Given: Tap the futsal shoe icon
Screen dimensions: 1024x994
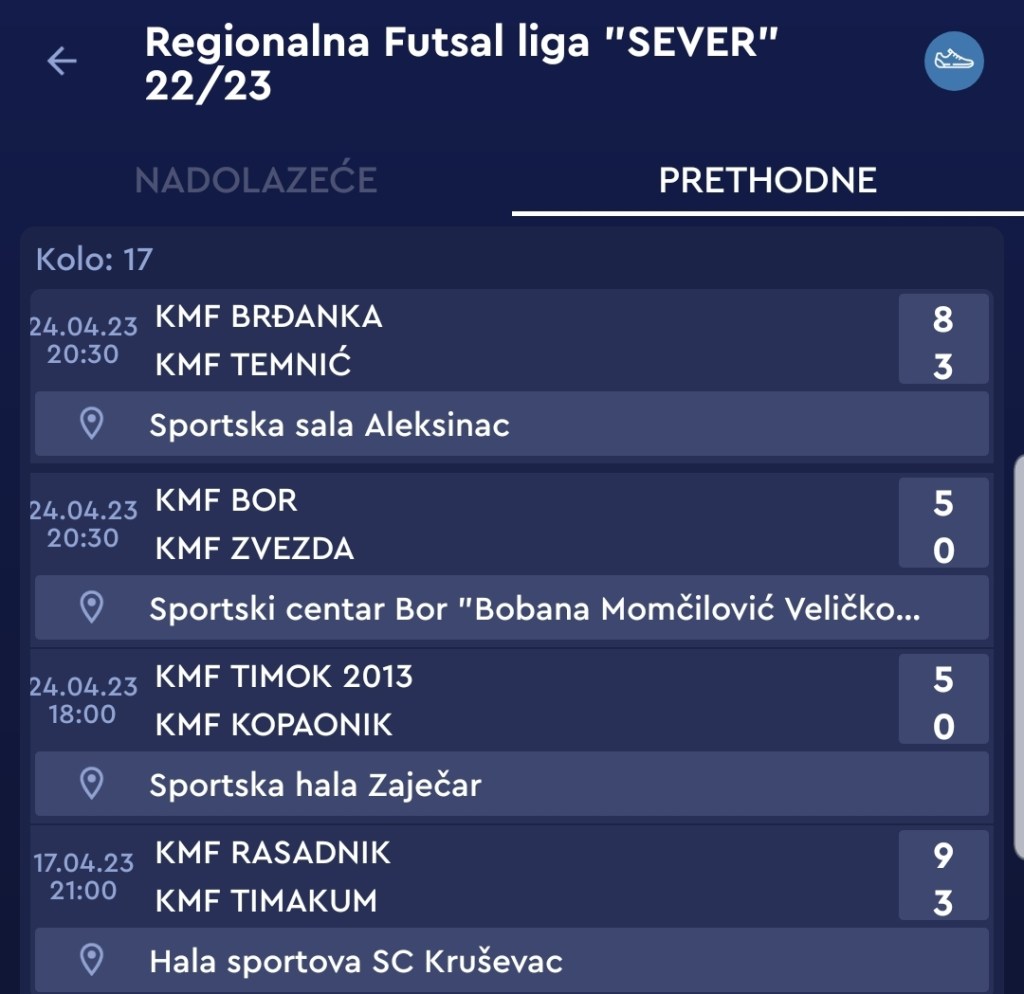Looking at the screenshot, I should [x=953, y=62].
